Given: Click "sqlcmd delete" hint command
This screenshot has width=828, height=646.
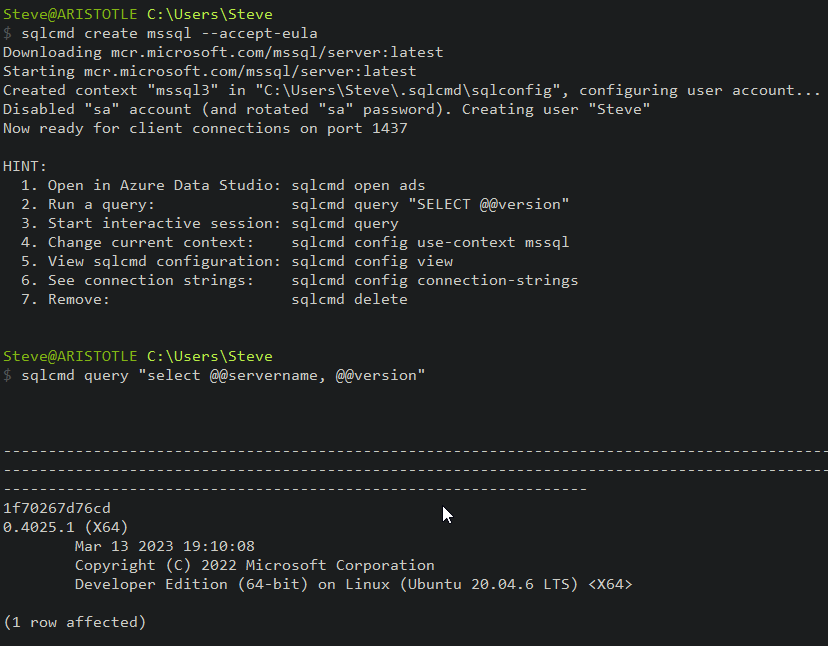Looking at the screenshot, I should [x=349, y=299].
